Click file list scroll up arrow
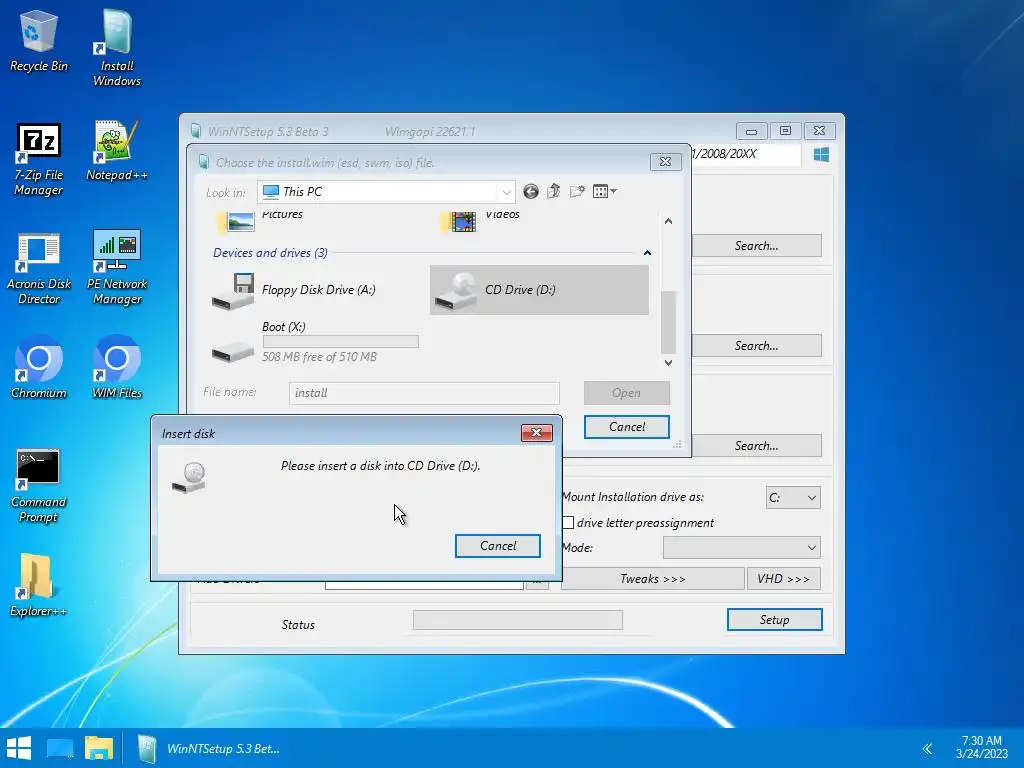Image resolution: width=1024 pixels, height=768 pixels. point(668,221)
